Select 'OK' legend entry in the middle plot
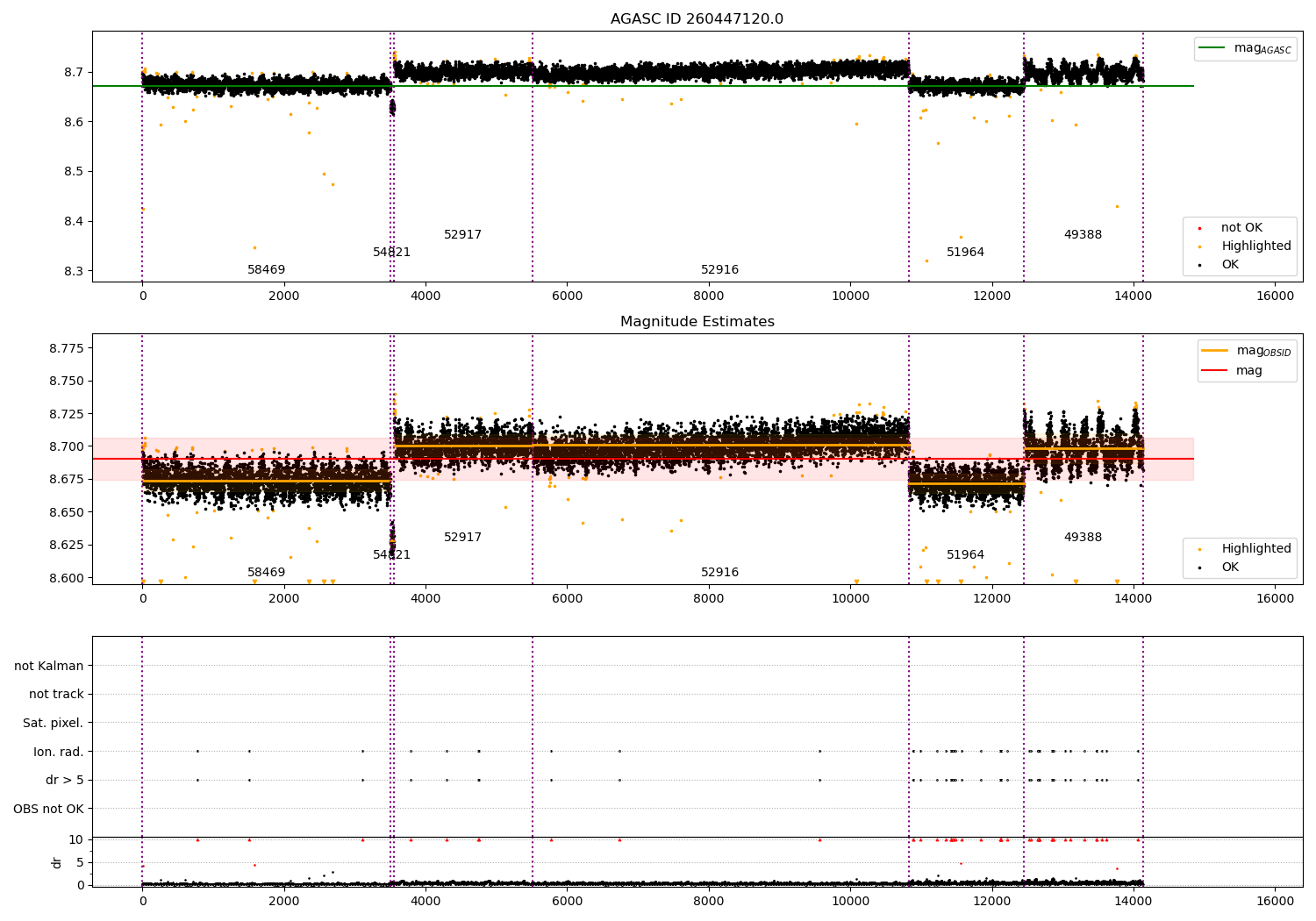1316x921 pixels. tap(1230, 568)
